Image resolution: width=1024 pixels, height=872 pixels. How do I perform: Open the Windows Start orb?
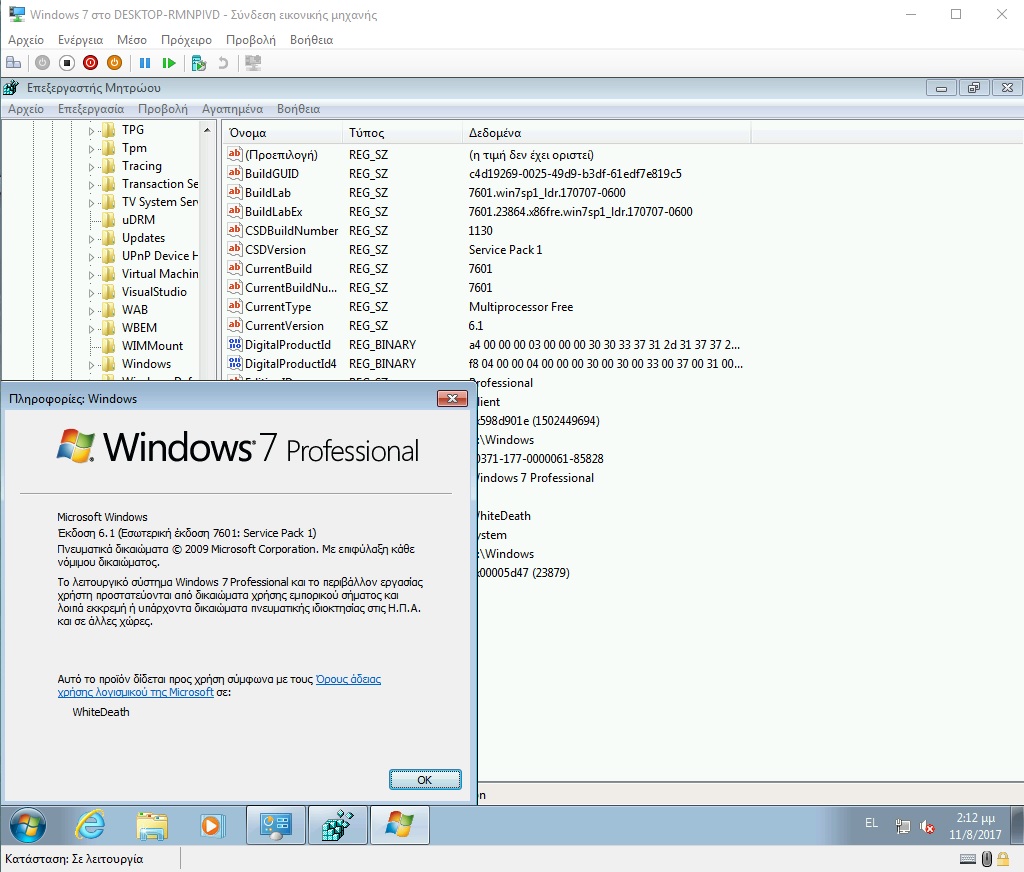pyautogui.click(x=28, y=825)
